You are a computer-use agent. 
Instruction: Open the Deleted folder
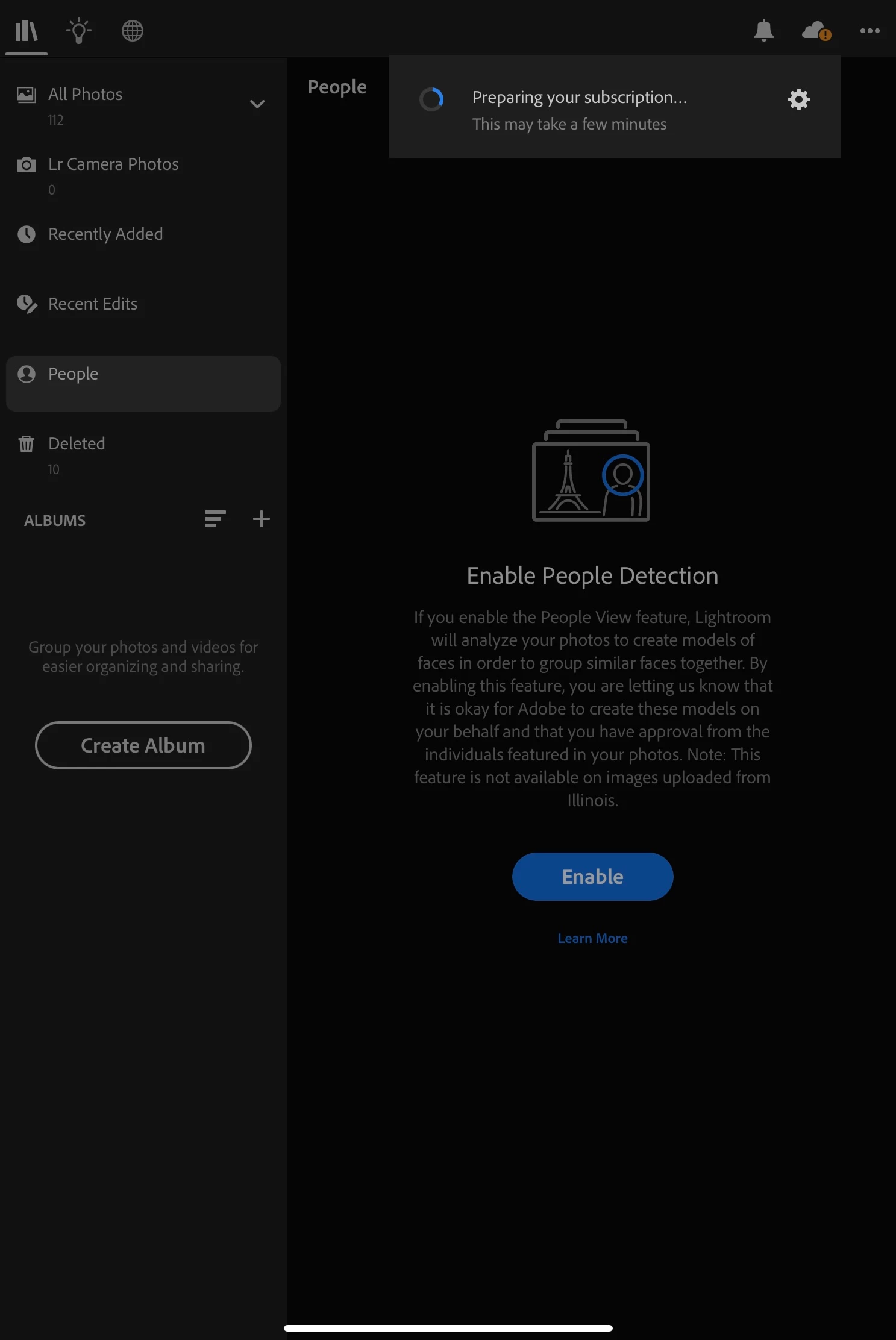coord(143,455)
